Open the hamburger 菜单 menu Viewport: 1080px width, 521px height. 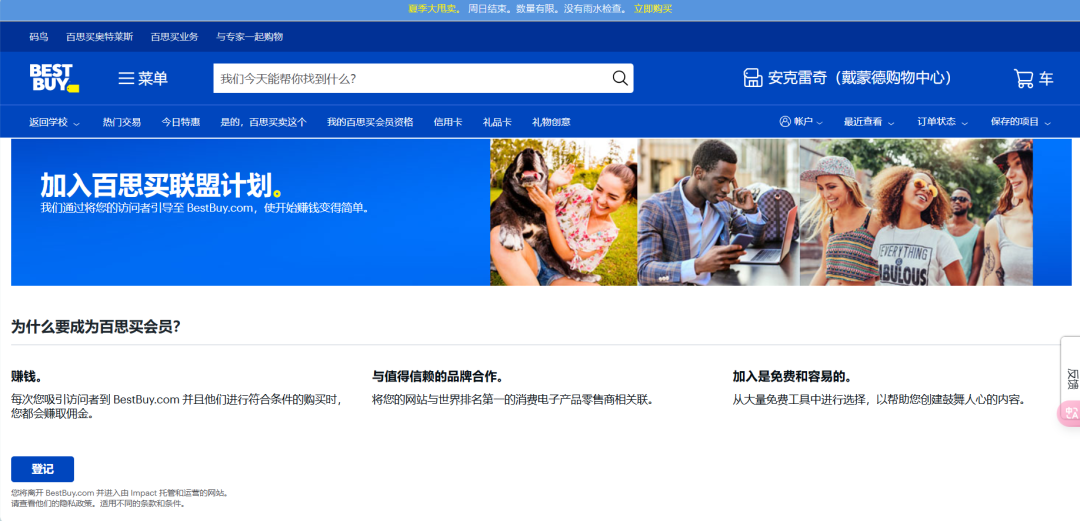[143, 79]
